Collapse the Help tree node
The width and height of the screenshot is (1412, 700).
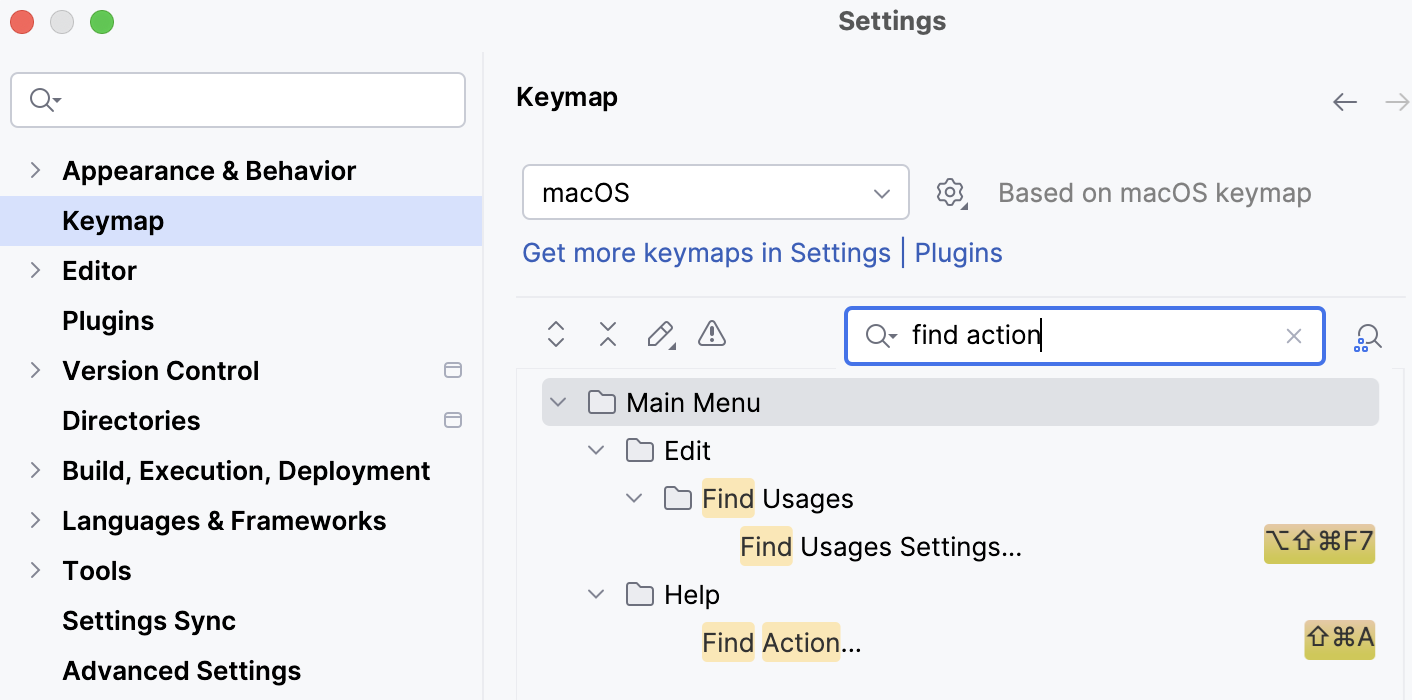coord(596,594)
